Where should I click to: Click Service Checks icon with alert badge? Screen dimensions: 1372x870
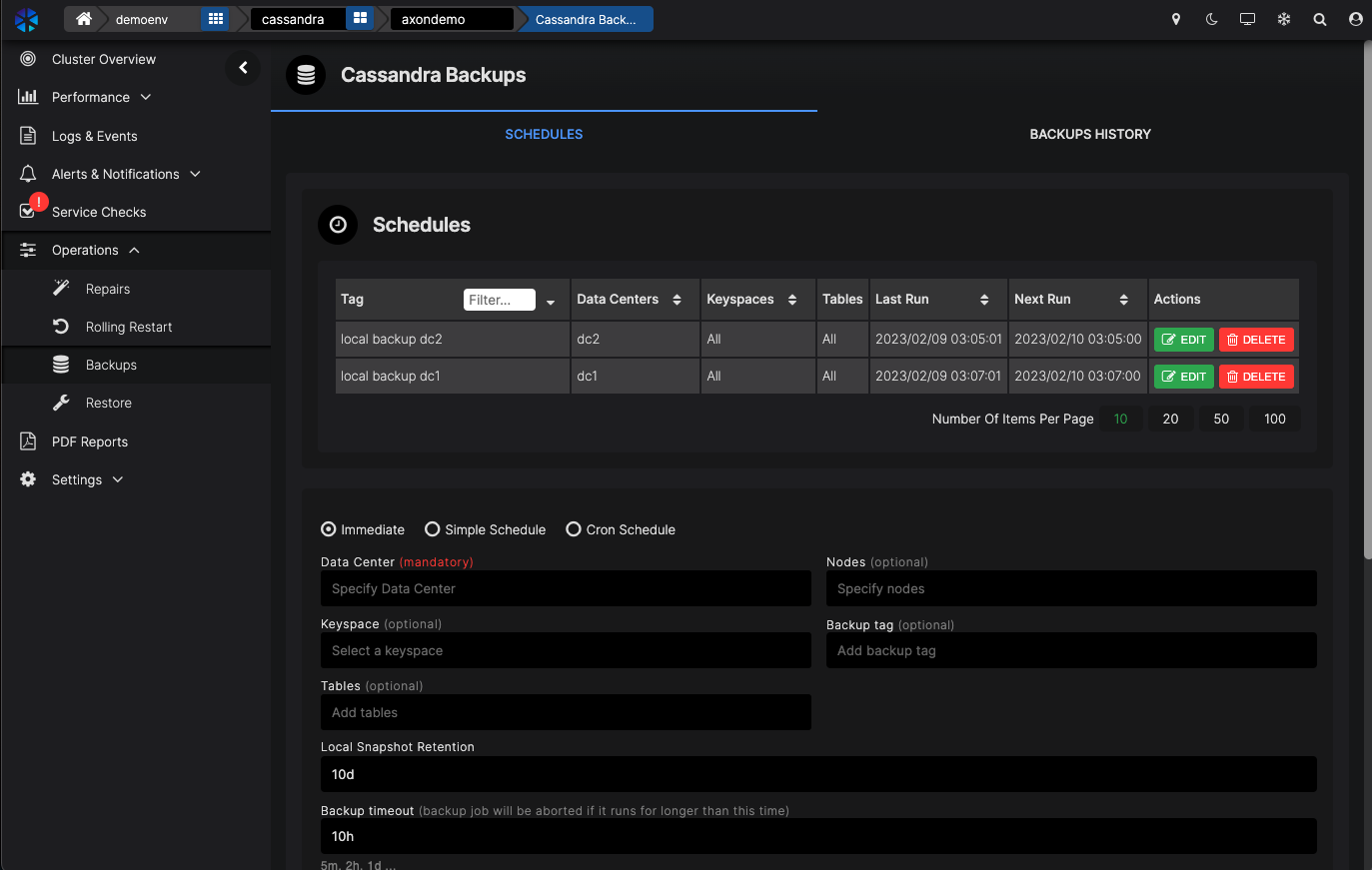click(28, 212)
